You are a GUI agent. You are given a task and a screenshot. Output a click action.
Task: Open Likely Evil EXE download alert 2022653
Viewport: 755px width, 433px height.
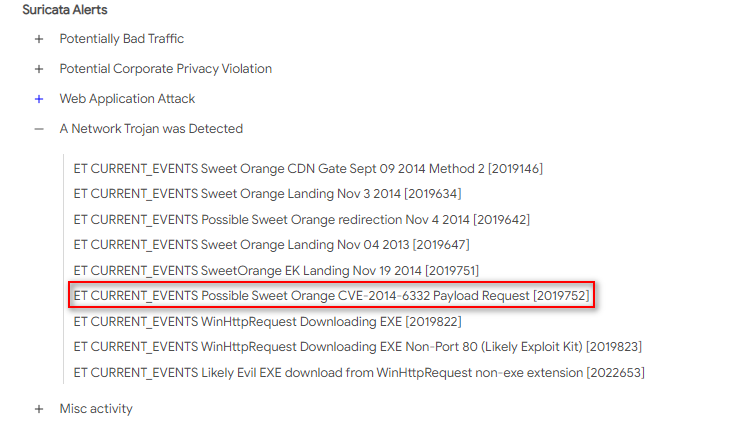(359, 373)
